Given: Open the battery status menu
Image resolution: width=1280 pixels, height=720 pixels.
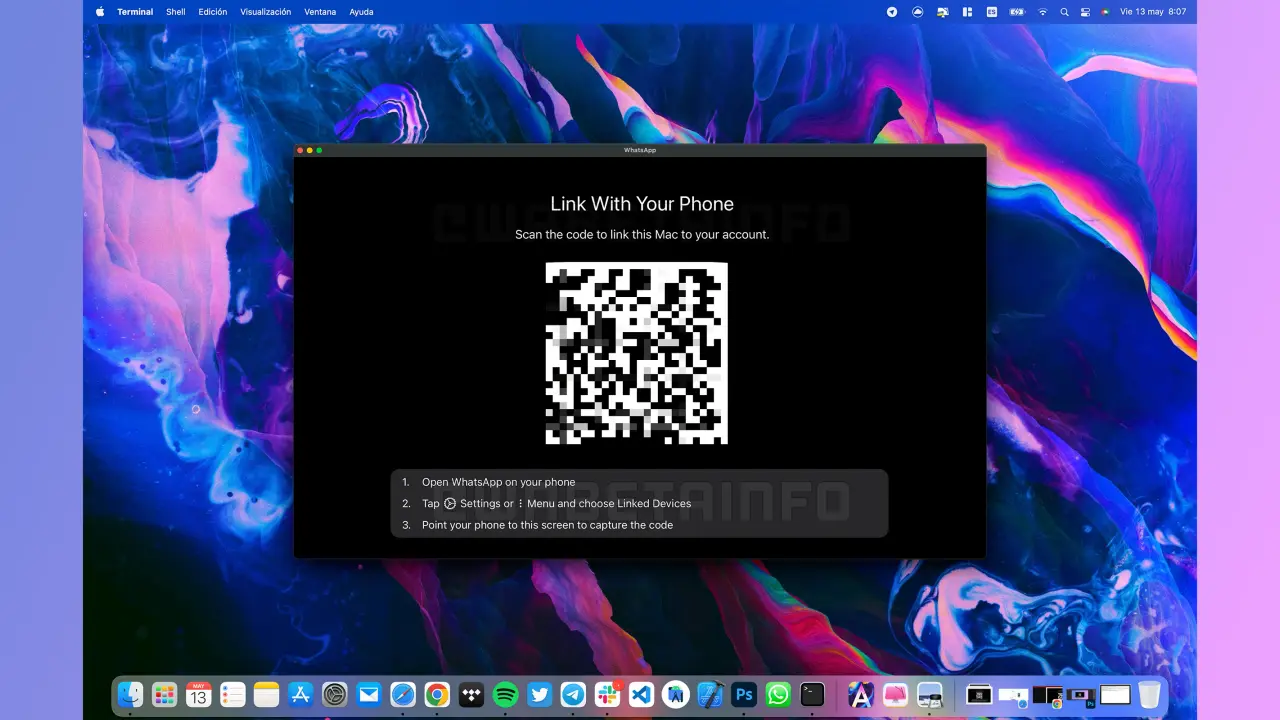Looking at the screenshot, I should pos(1017,12).
